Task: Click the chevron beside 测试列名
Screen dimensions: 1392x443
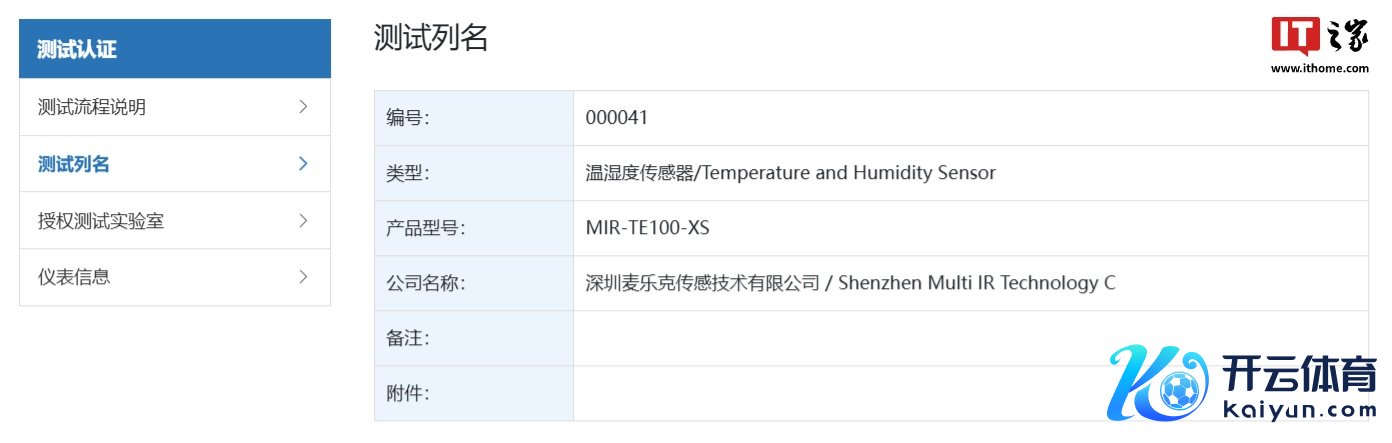Action: [303, 163]
